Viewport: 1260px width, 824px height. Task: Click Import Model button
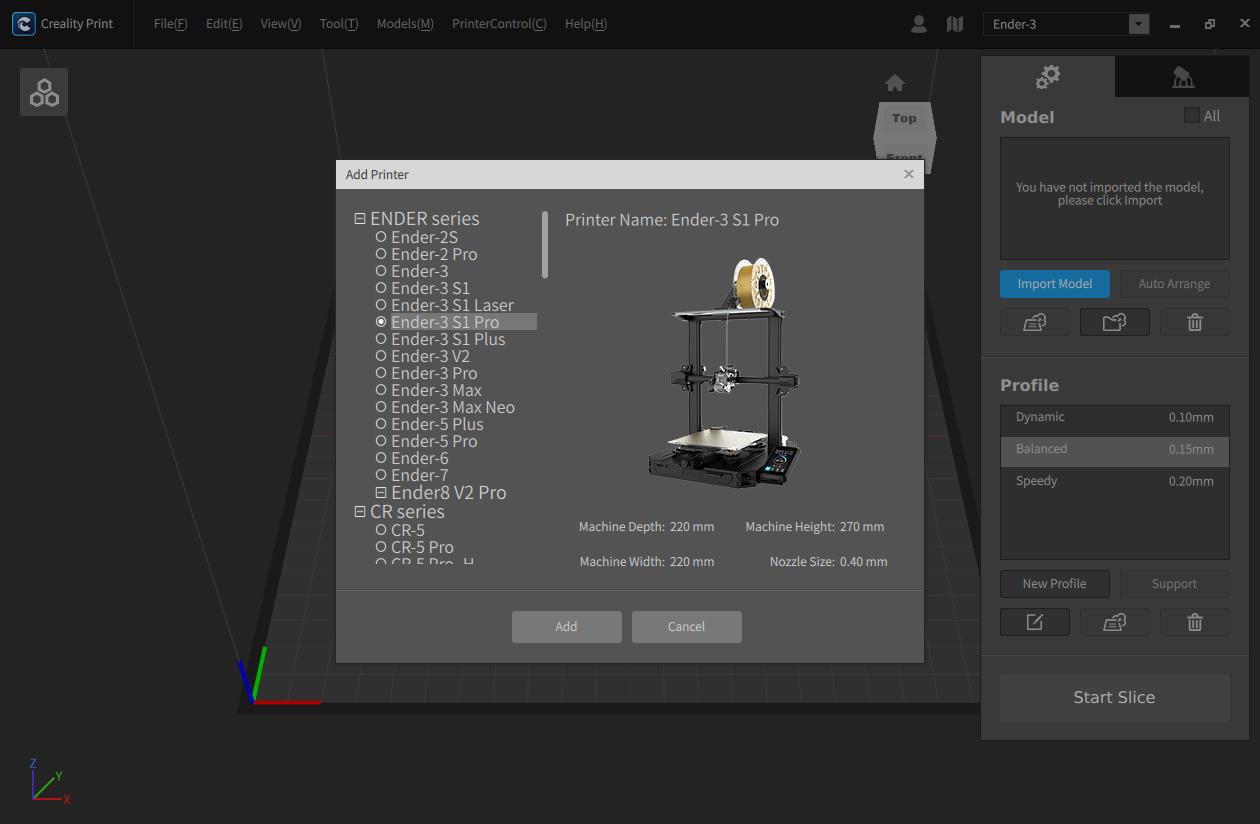point(1055,284)
